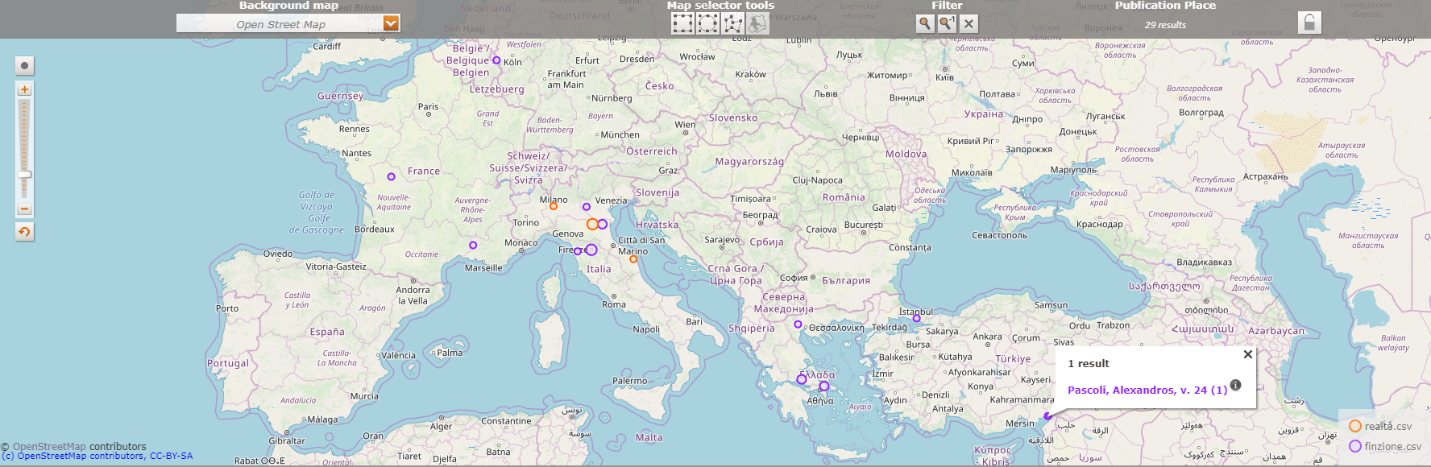Screen dimensions: 1431x467
Task: Click the Filter magnifier icon
Action: [925, 23]
